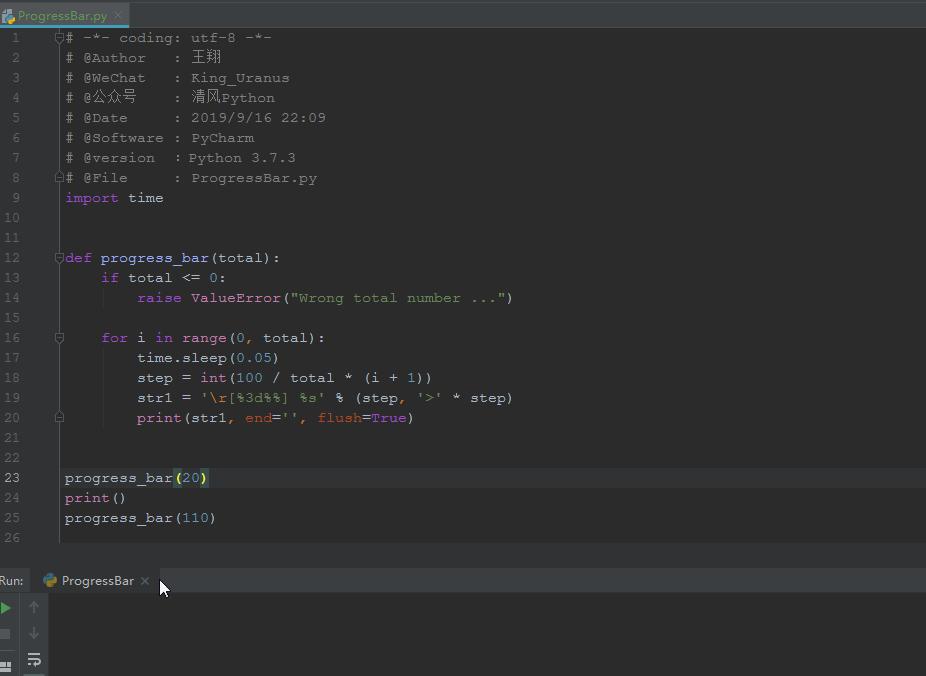Click the Python icon on the ProgressBar run tab
This screenshot has height=676, width=926.
pyautogui.click(x=50, y=580)
